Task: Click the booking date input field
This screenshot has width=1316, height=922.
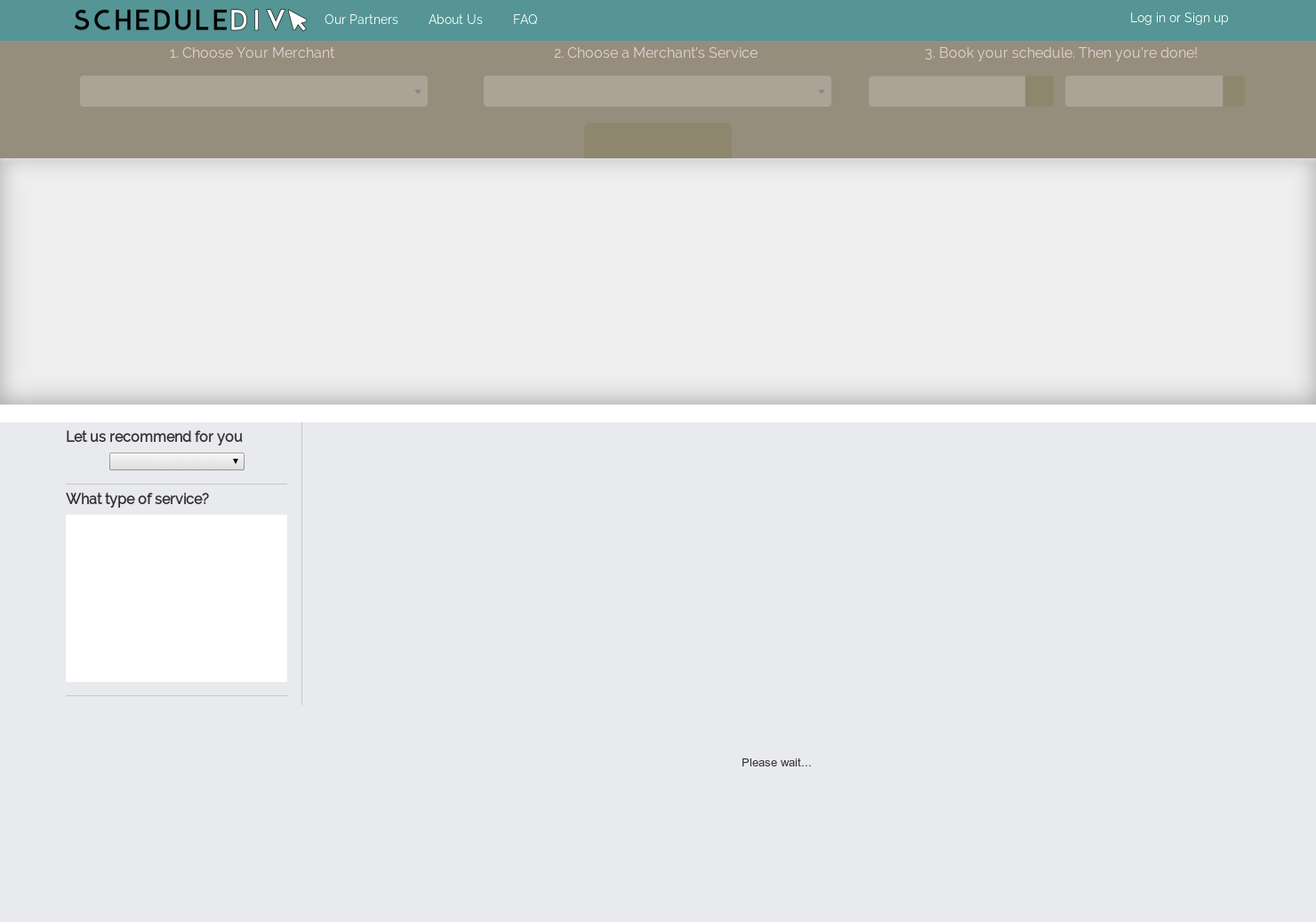Action: tap(947, 91)
